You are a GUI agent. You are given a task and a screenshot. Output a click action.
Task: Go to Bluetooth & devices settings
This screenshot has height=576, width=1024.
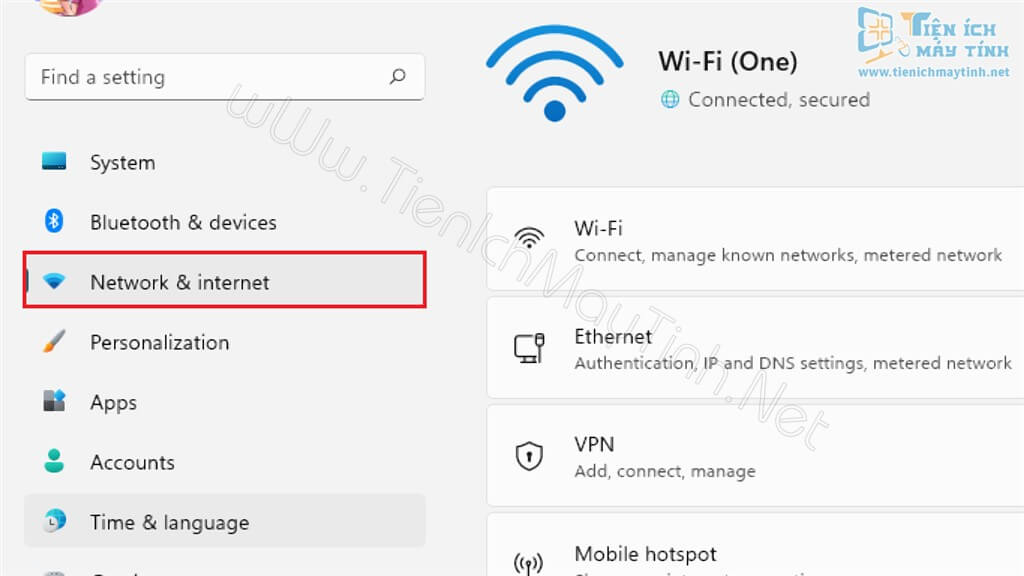(x=183, y=222)
